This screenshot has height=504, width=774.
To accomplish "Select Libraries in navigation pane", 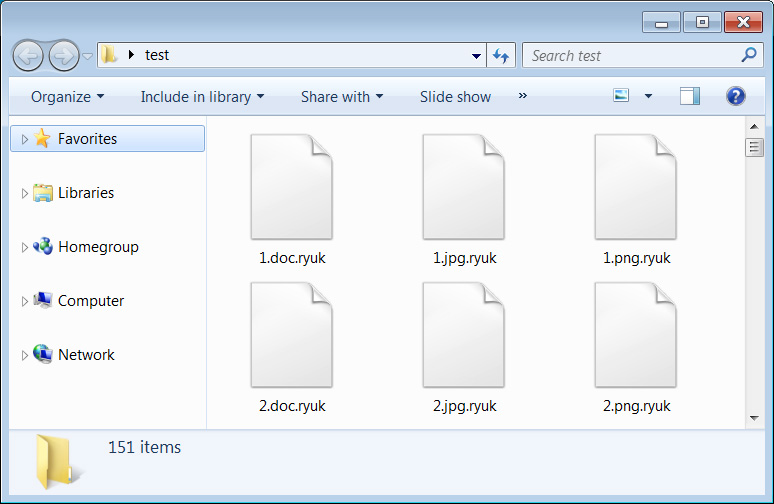I will pos(86,193).
